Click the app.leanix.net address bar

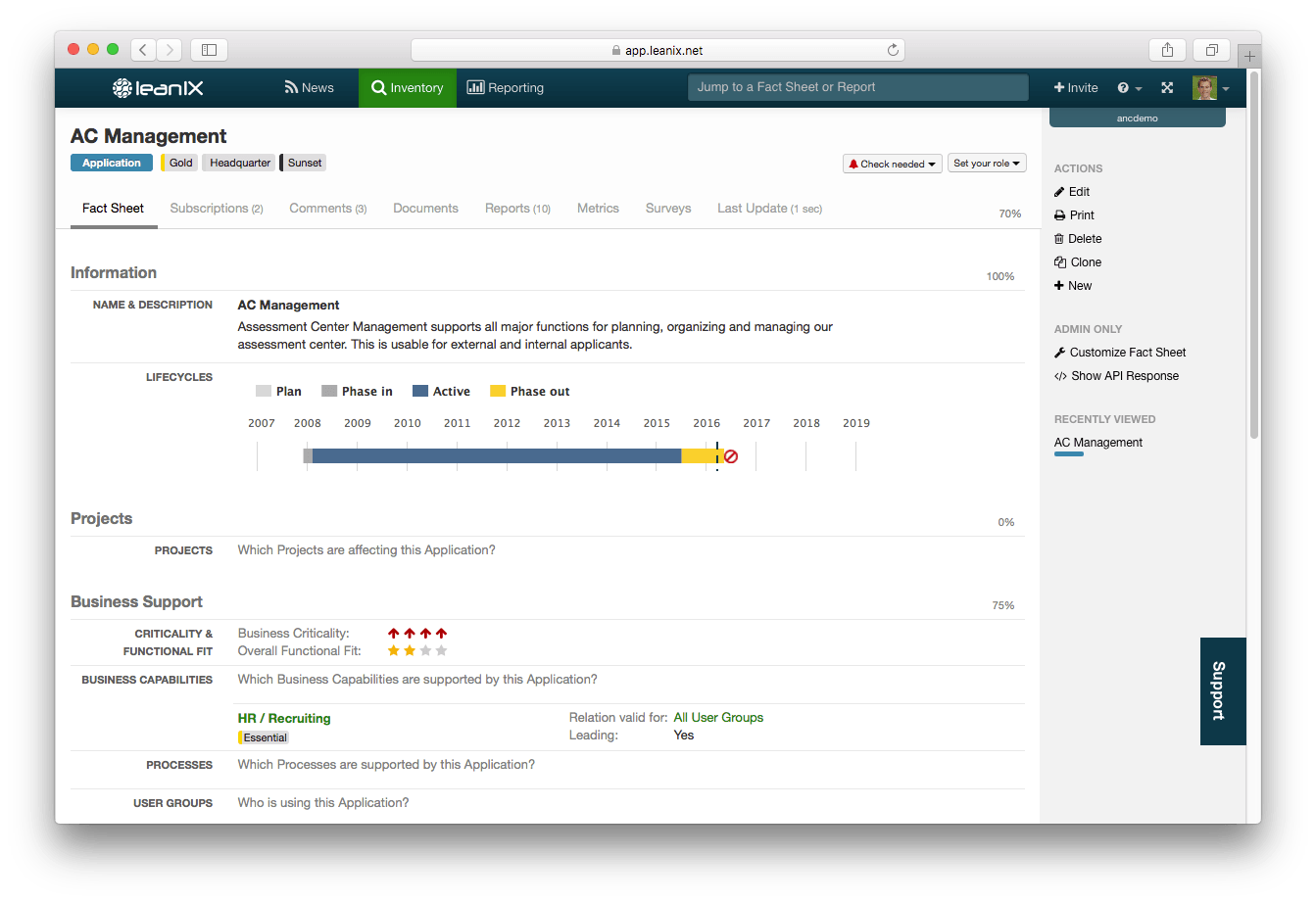point(658,50)
